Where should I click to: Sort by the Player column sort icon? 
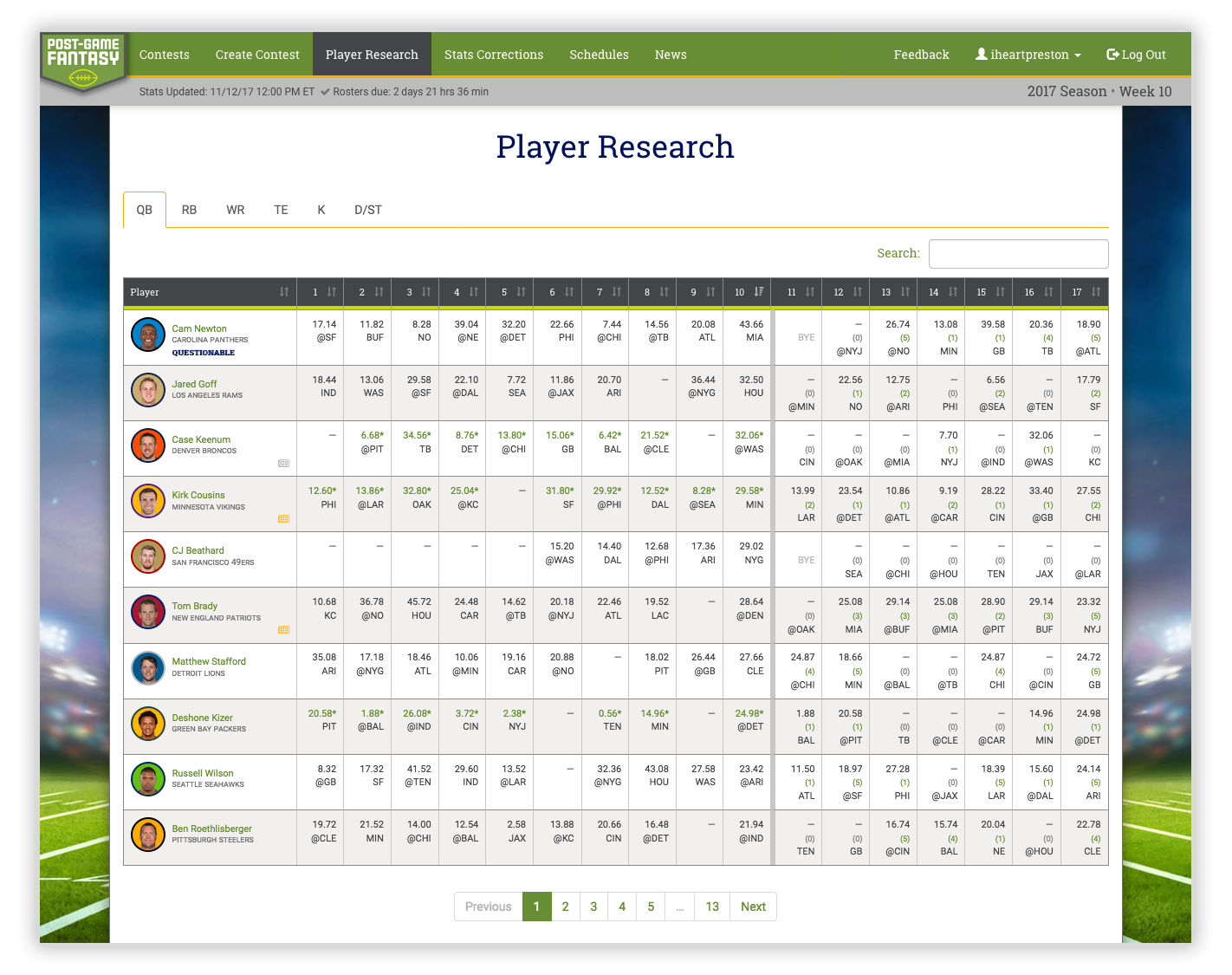click(x=284, y=292)
